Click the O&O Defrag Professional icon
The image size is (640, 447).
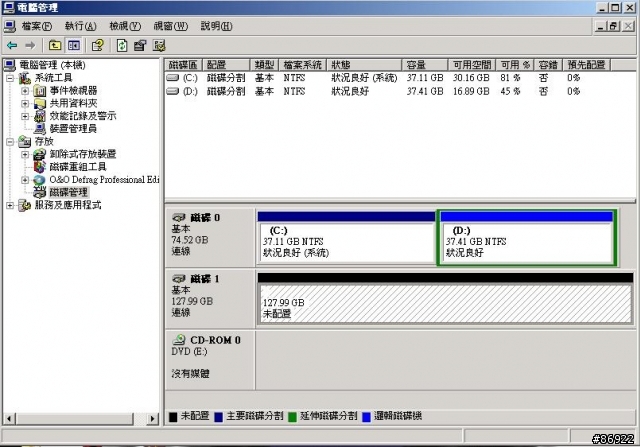coord(40,180)
